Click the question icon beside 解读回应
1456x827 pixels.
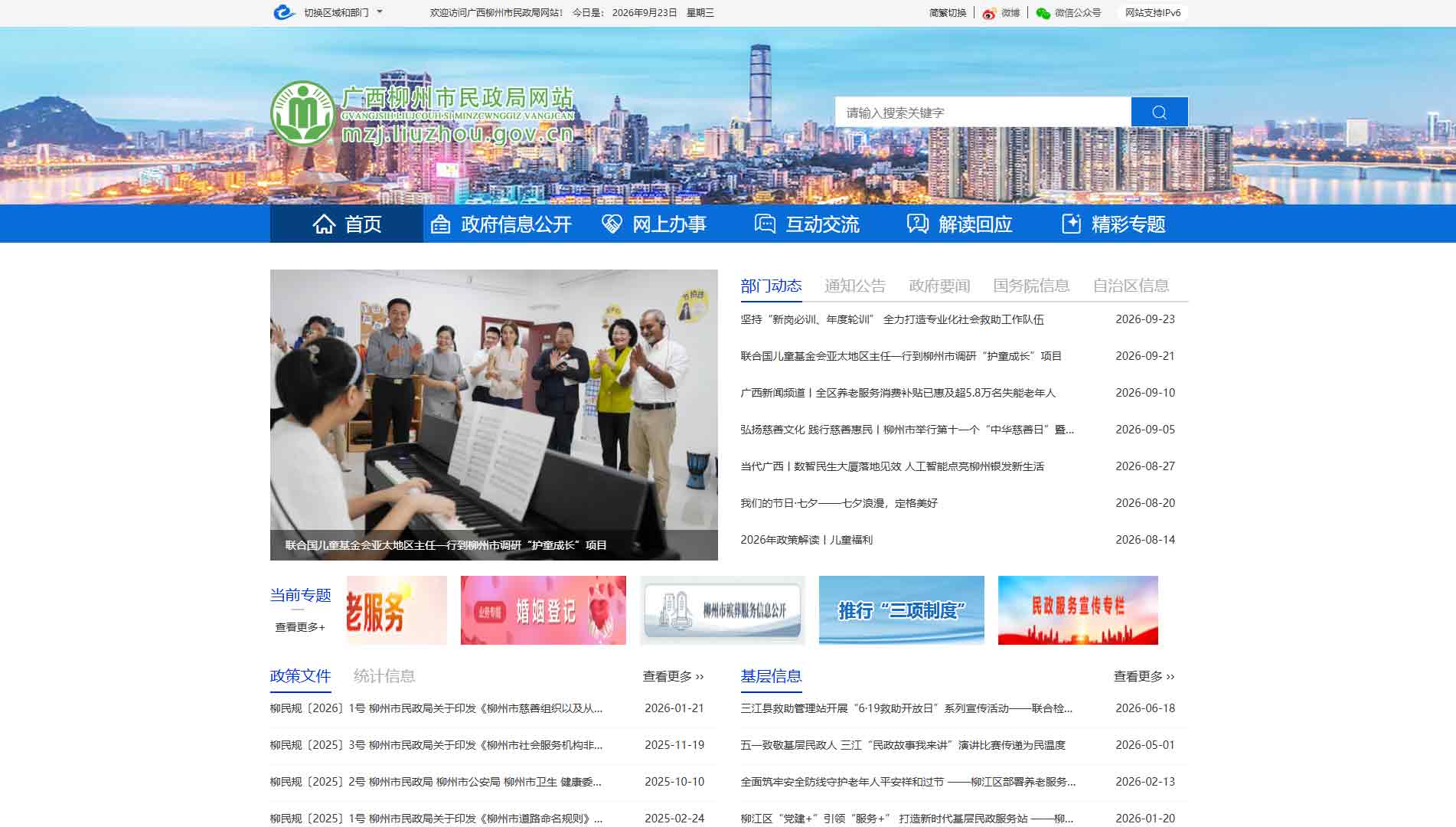pyautogui.click(x=917, y=224)
